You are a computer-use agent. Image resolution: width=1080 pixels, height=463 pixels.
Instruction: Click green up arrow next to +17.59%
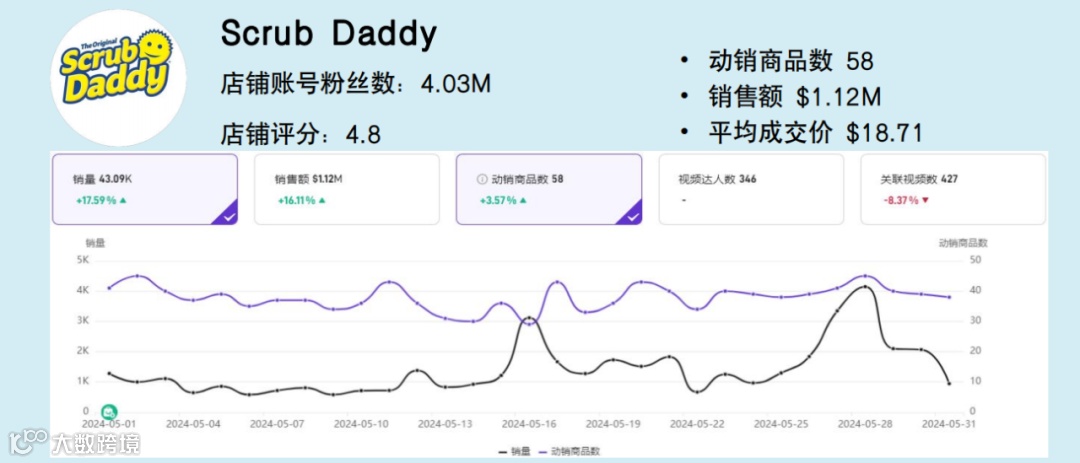(123, 200)
